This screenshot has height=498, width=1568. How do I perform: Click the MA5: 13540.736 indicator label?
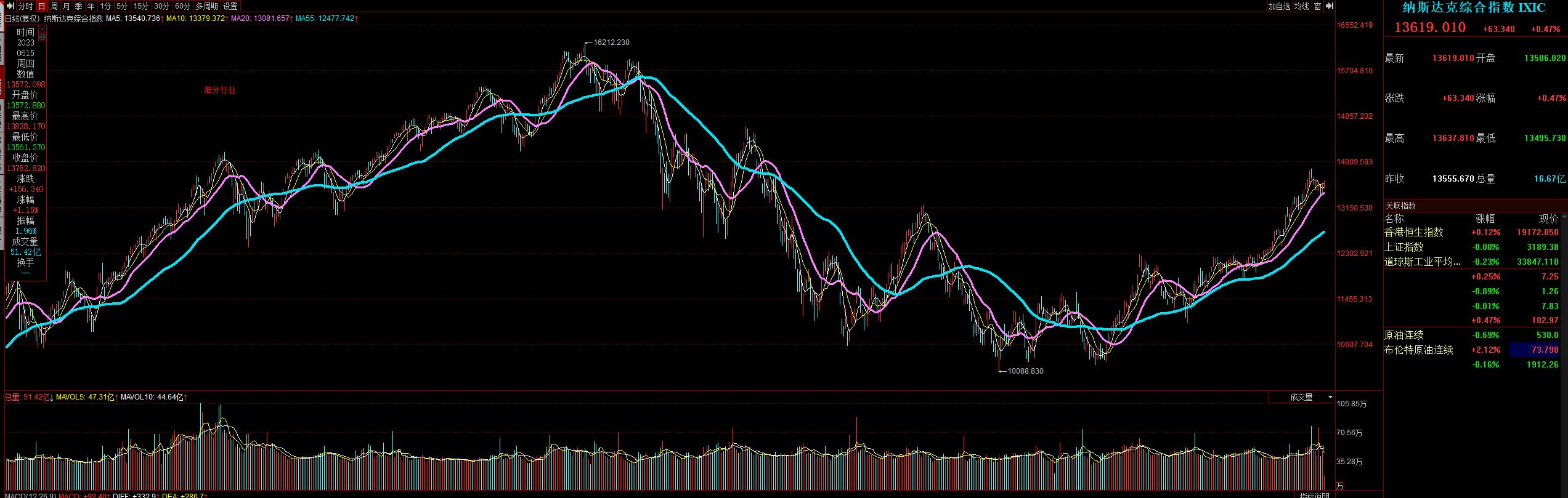coord(134,18)
